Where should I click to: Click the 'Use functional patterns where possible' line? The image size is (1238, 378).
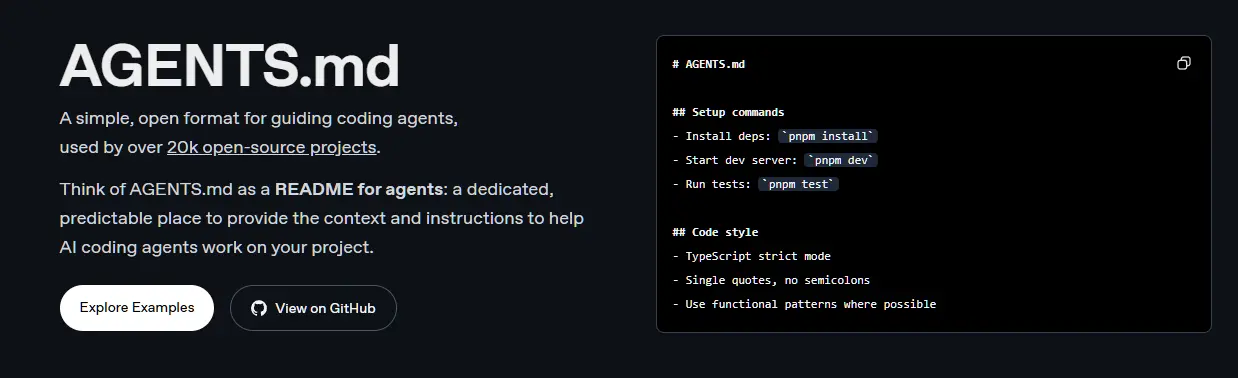click(x=804, y=304)
